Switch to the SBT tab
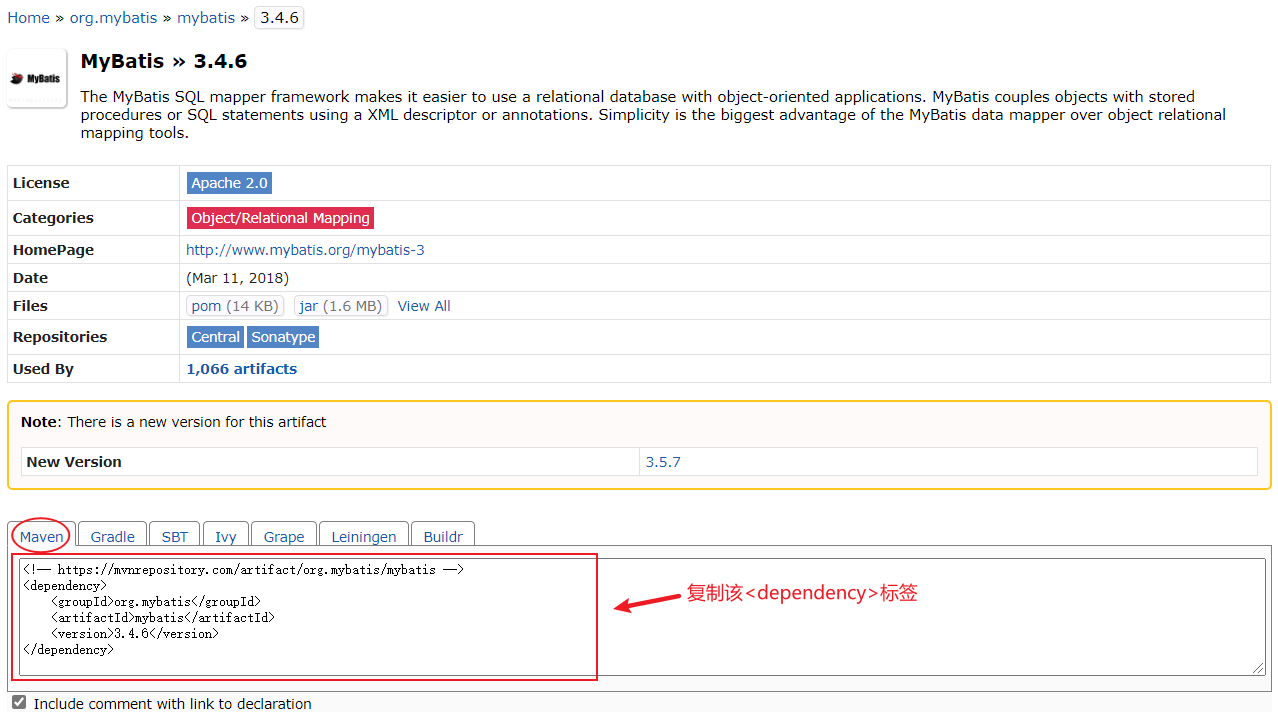 point(175,536)
